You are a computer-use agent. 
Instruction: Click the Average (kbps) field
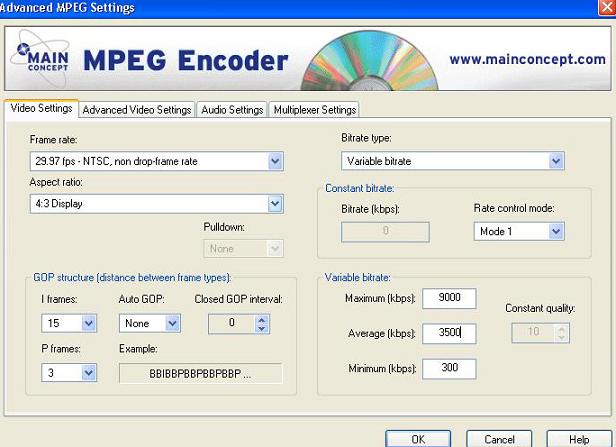click(449, 333)
